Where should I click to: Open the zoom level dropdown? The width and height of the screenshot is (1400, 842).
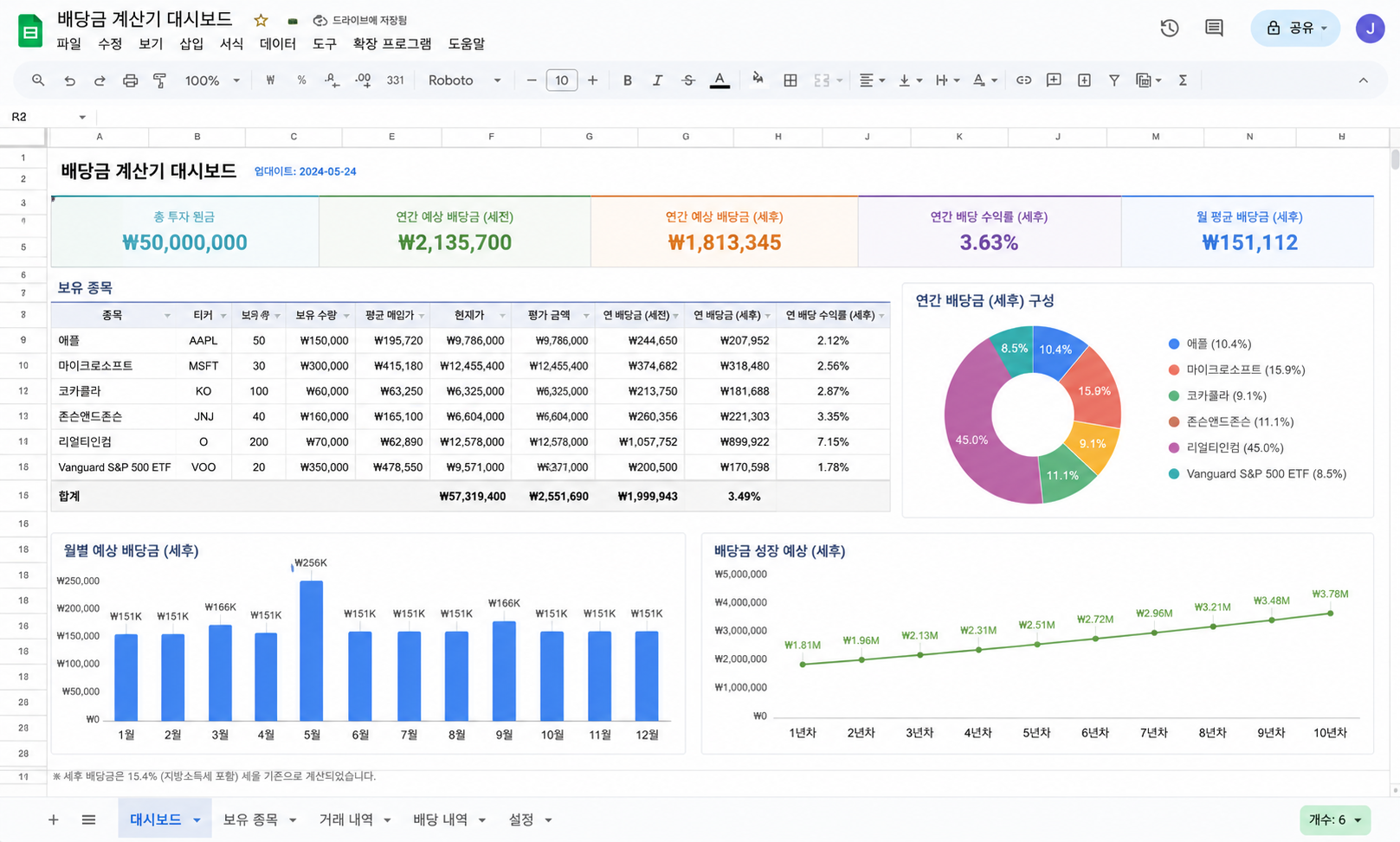click(212, 80)
